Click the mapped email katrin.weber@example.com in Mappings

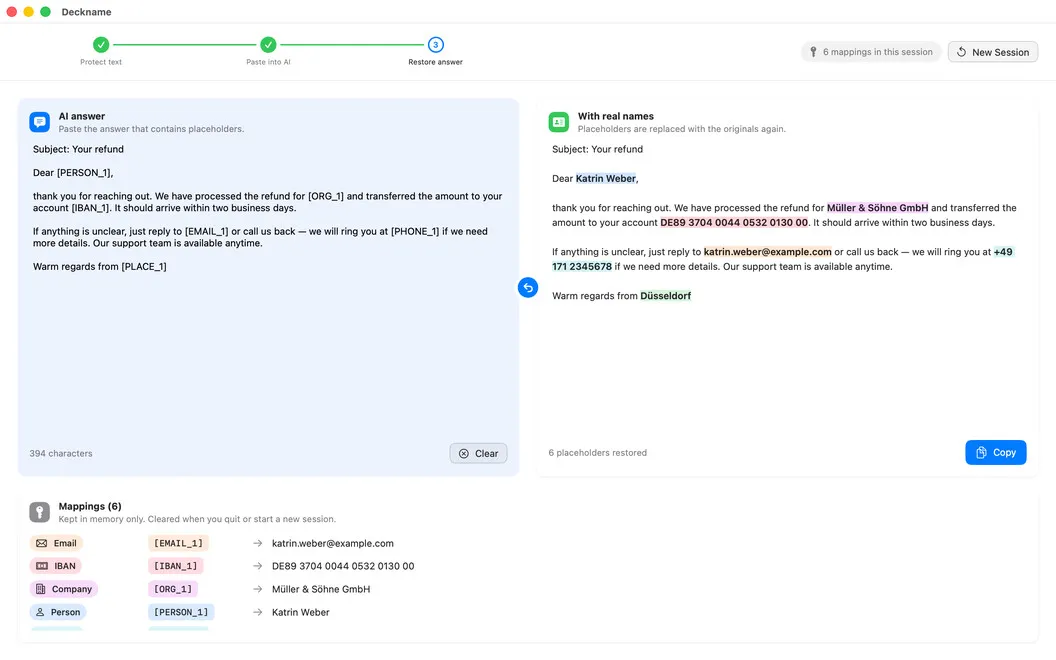333,543
